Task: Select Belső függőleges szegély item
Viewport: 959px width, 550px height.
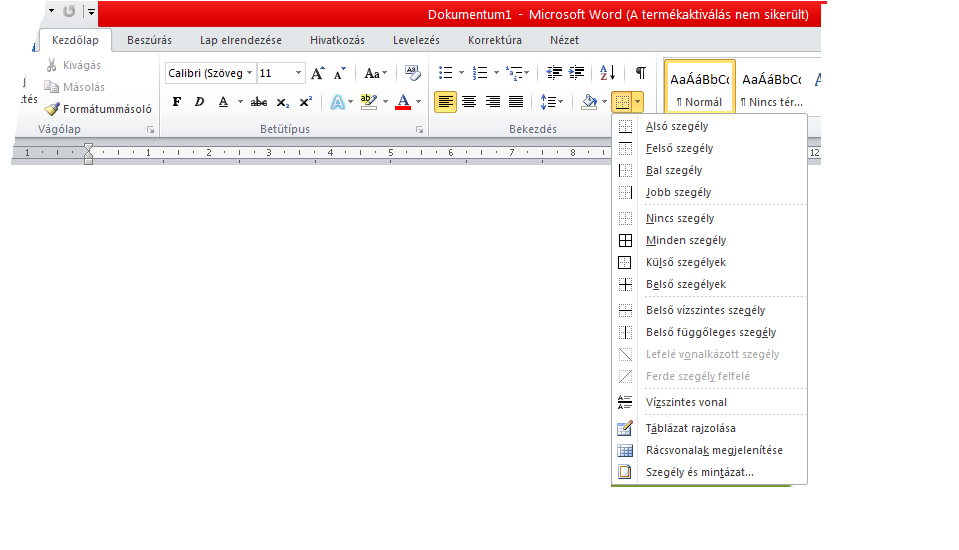Action: click(709, 332)
